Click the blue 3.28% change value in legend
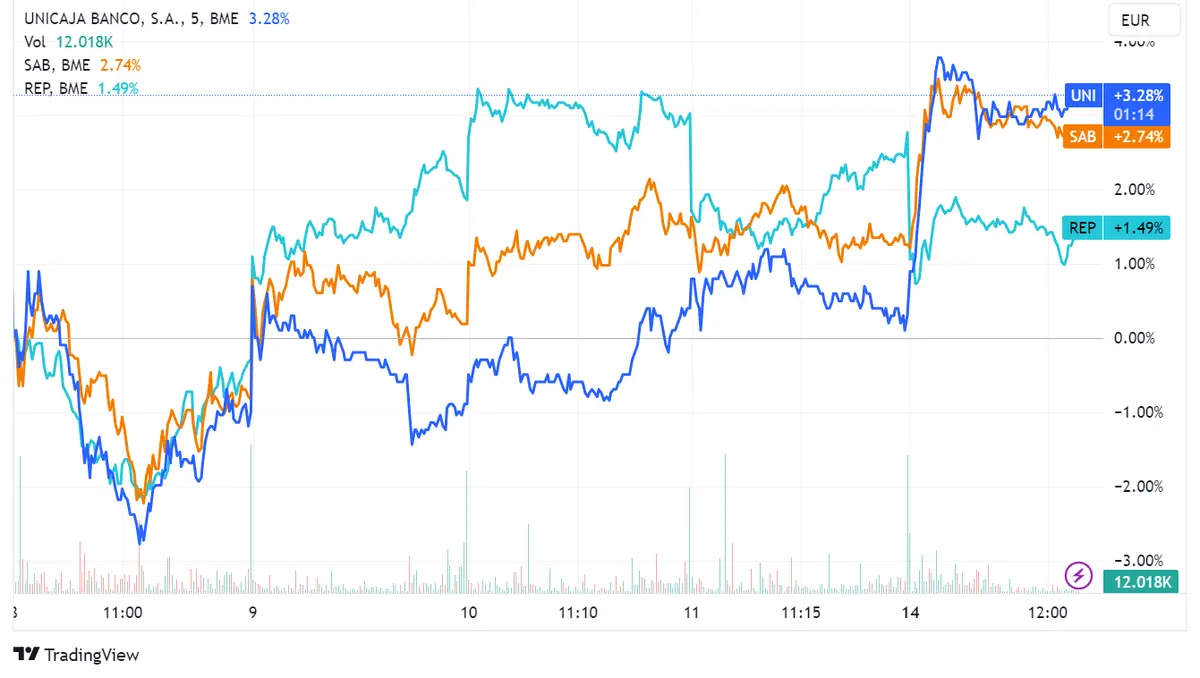This screenshot has width=1200, height=678. click(x=268, y=18)
